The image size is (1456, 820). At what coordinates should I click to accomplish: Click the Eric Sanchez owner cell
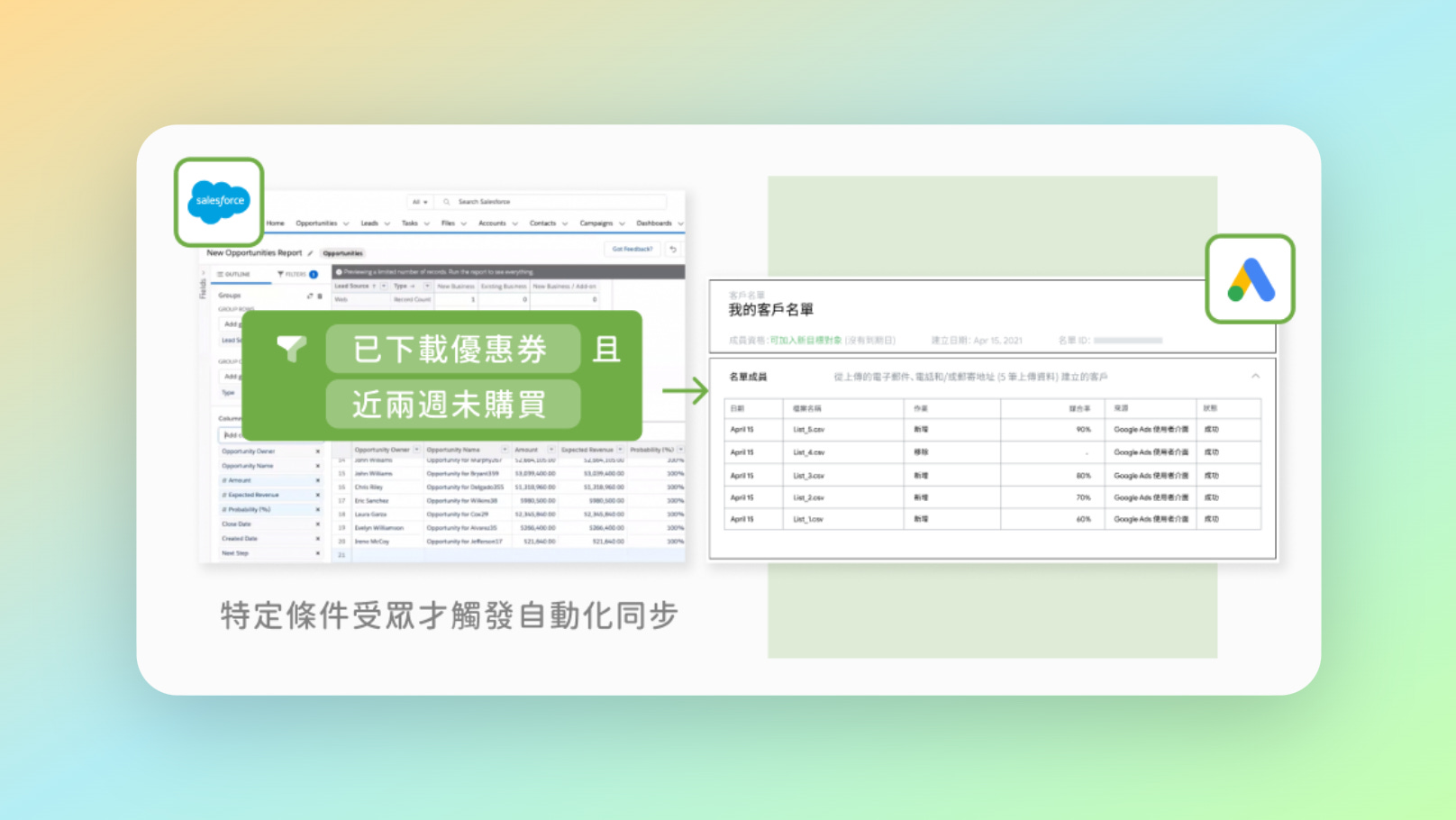[371, 500]
